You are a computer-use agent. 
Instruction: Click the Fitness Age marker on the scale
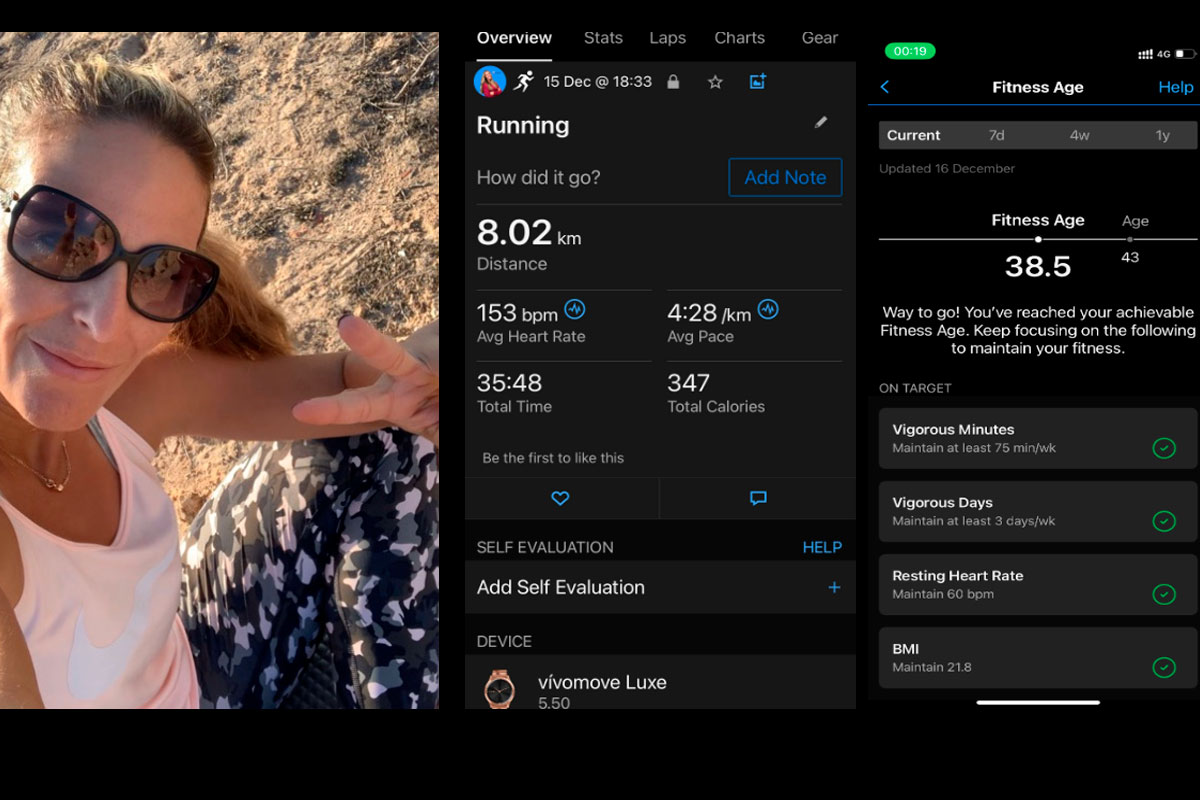(x=1038, y=240)
